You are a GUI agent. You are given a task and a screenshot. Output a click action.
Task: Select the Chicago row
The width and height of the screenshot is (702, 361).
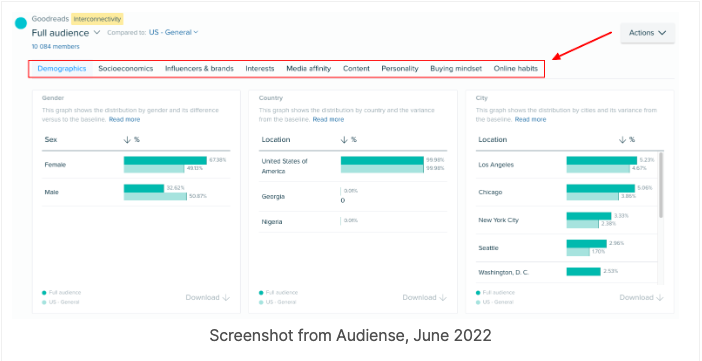[x=566, y=192]
